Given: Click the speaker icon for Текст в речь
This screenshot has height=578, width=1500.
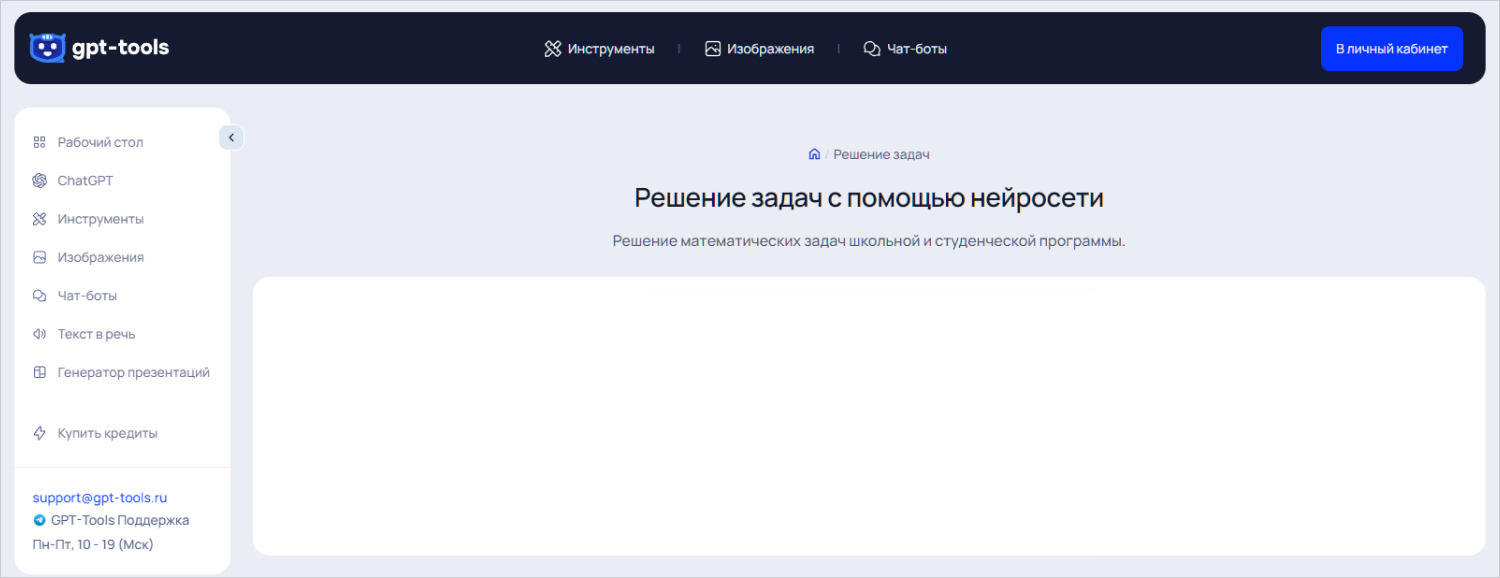Looking at the screenshot, I should (x=40, y=333).
